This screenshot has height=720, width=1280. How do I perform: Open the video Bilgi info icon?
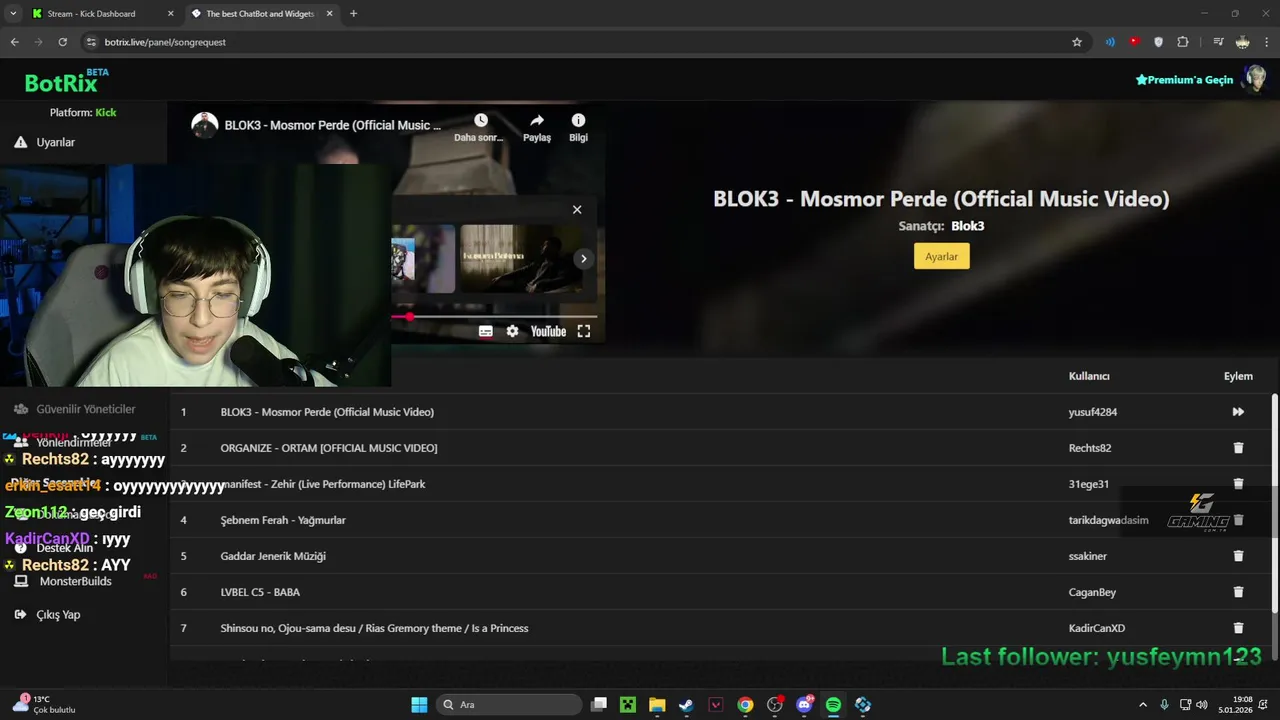(x=578, y=121)
